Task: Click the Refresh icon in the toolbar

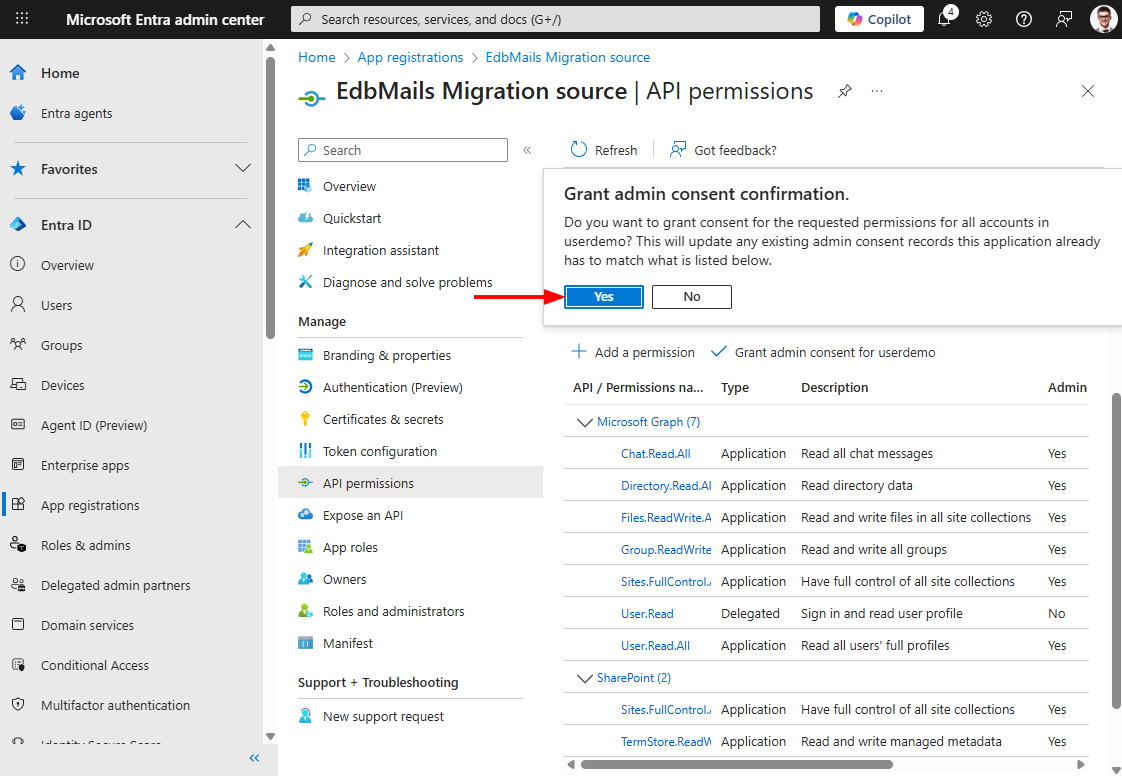Action: pyautogui.click(x=579, y=150)
